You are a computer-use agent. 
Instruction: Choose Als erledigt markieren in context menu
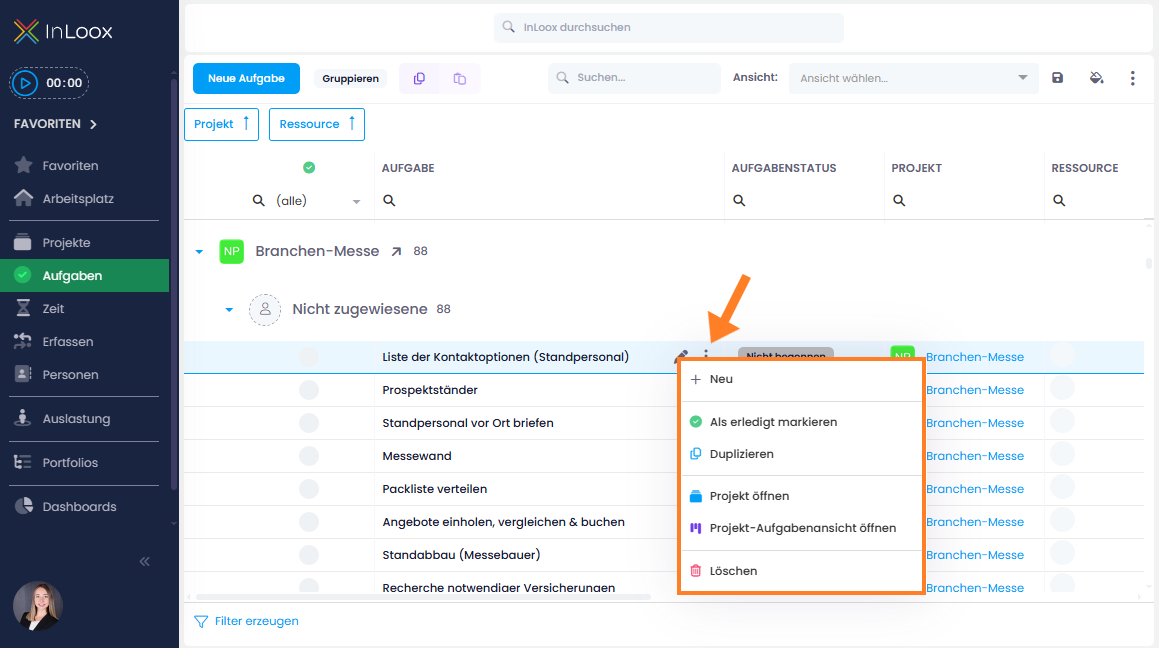801,422
